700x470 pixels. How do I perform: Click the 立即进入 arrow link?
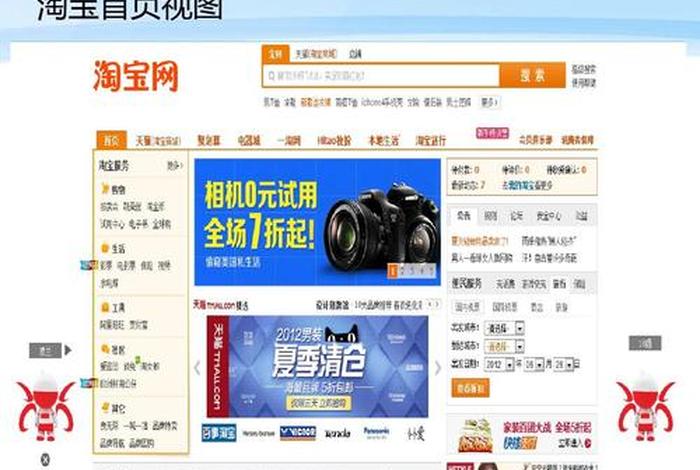coord(575,443)
